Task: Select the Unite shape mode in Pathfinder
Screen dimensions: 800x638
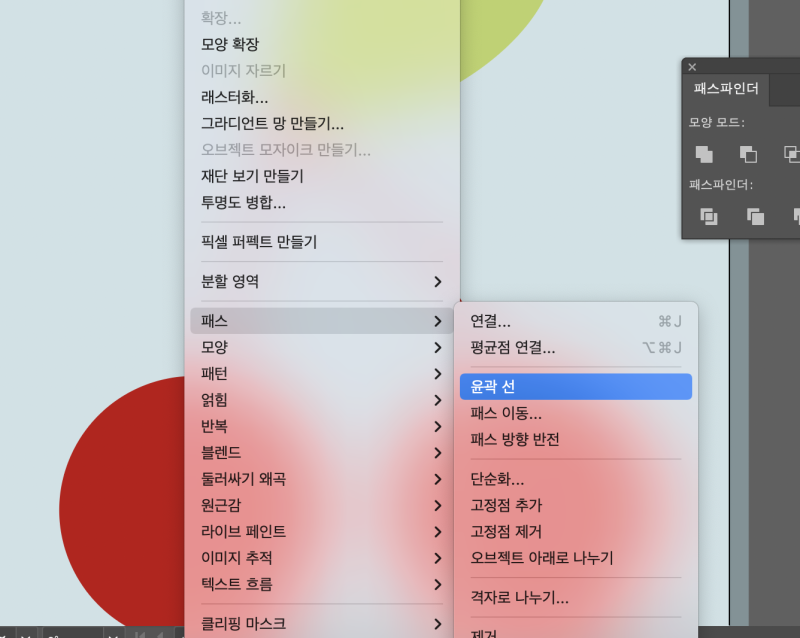Action: coord(705,155)
